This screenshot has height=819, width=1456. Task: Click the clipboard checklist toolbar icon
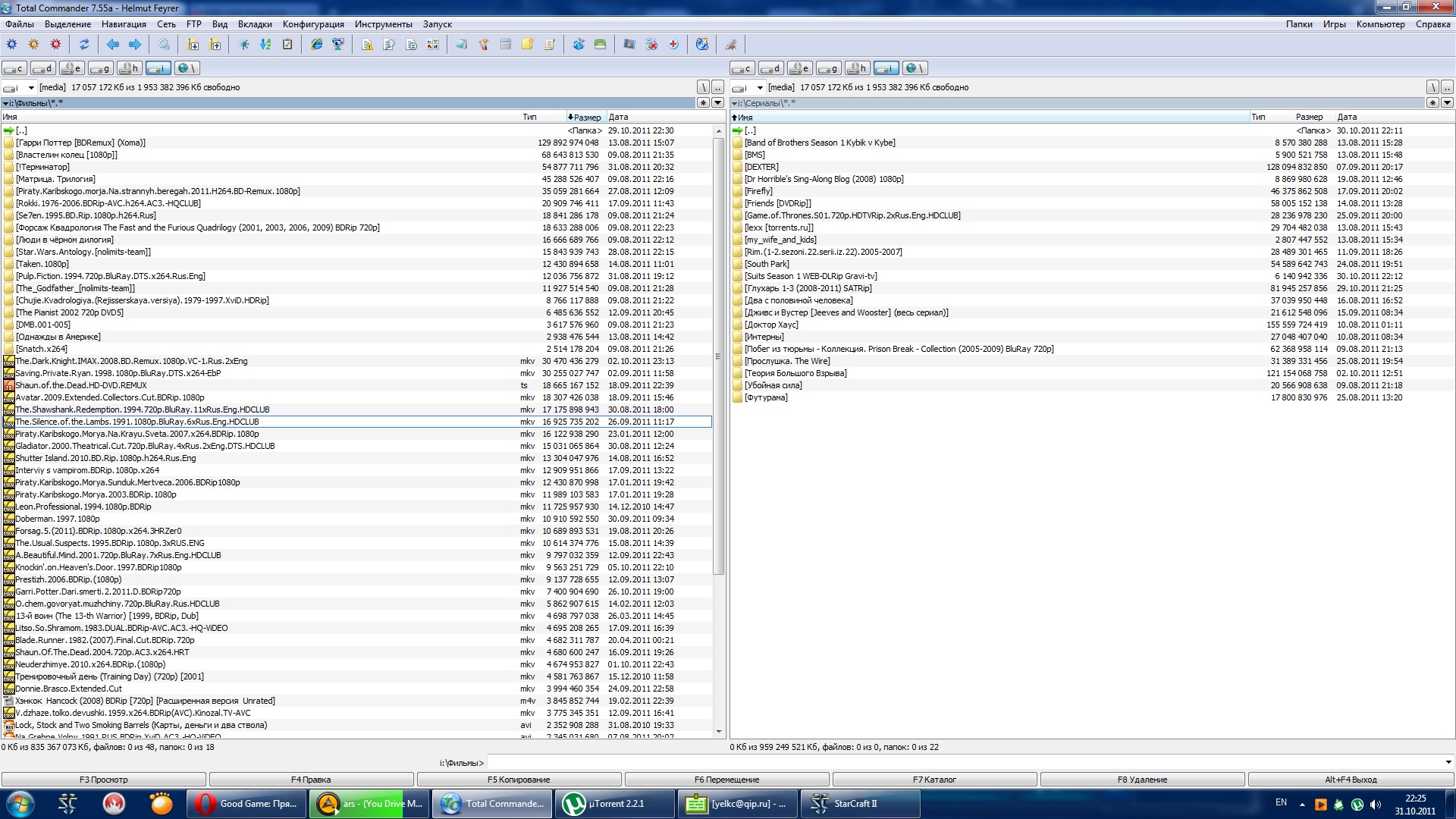287,45
